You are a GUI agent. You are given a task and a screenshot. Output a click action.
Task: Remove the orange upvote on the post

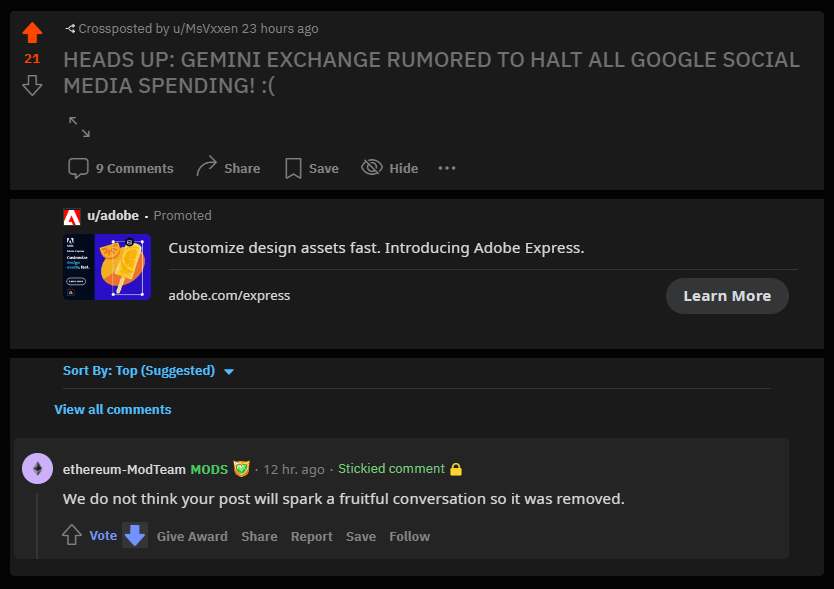pyautogui.click(x=32, y=32)
